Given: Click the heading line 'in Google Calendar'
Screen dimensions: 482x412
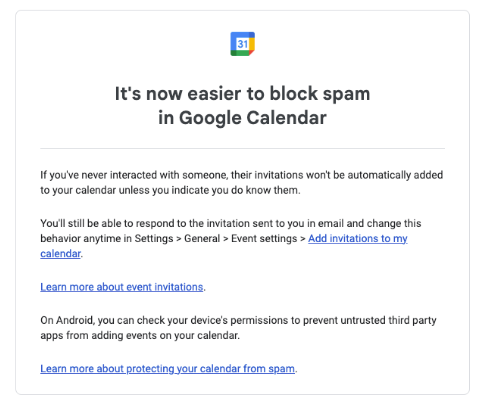Looking at the screenshot, I should (242, 118).
